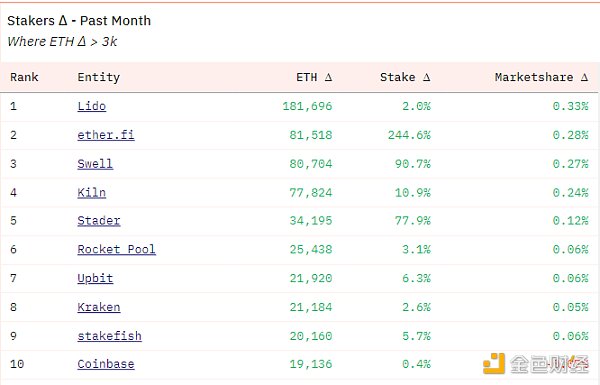Click the watermark logo icon

point(494,364)
